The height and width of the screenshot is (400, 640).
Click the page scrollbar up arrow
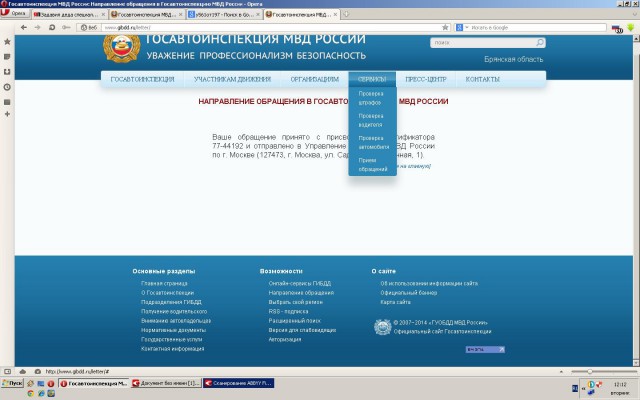pos(636,38)
